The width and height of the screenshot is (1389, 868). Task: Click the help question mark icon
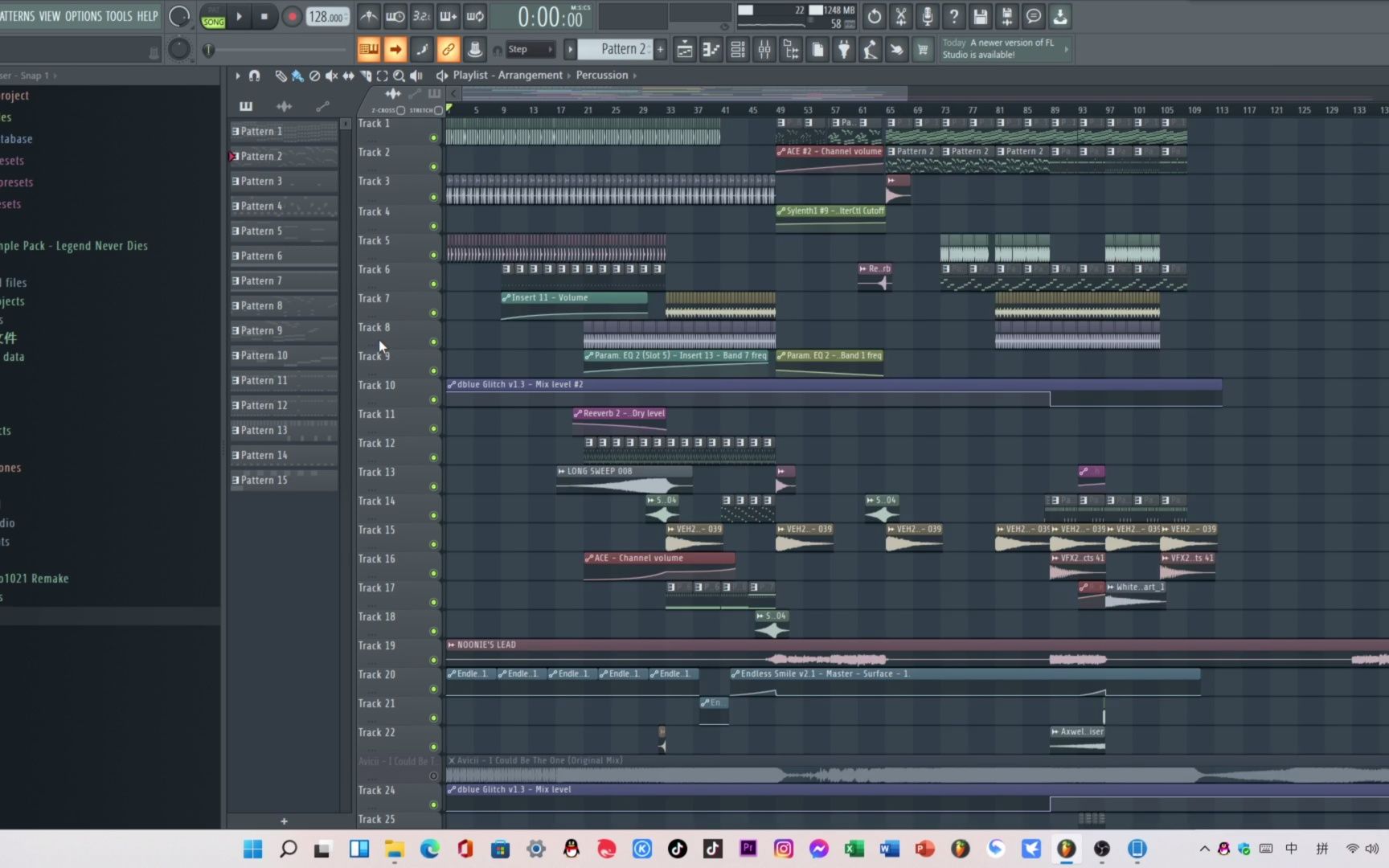click(x=954, y=16)
